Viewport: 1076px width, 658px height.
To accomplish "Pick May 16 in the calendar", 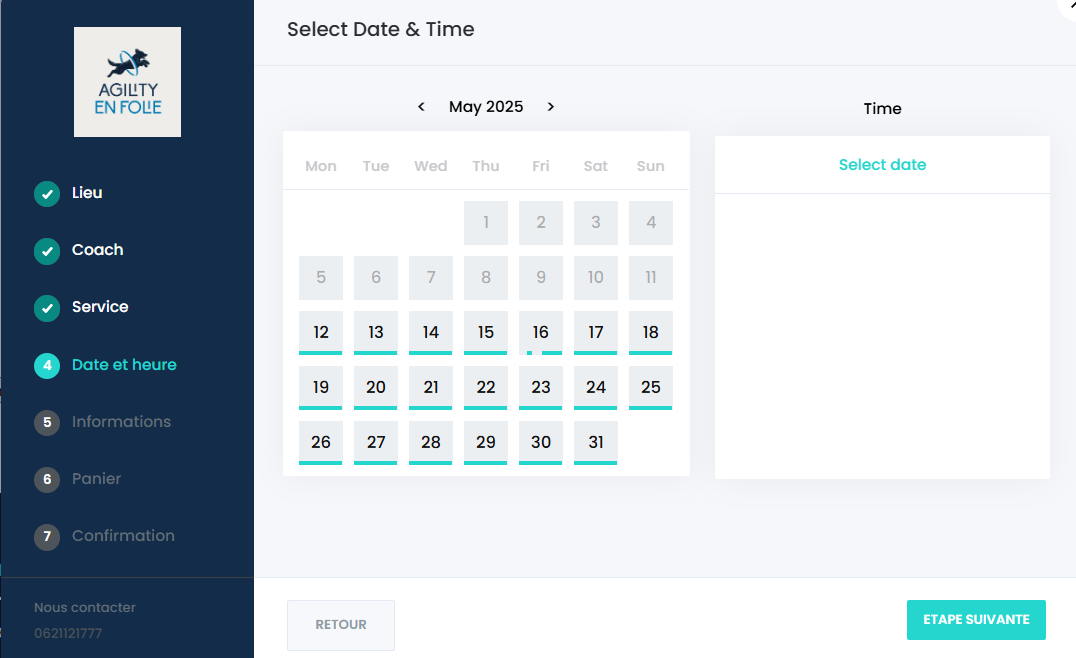I will point(541,333).
